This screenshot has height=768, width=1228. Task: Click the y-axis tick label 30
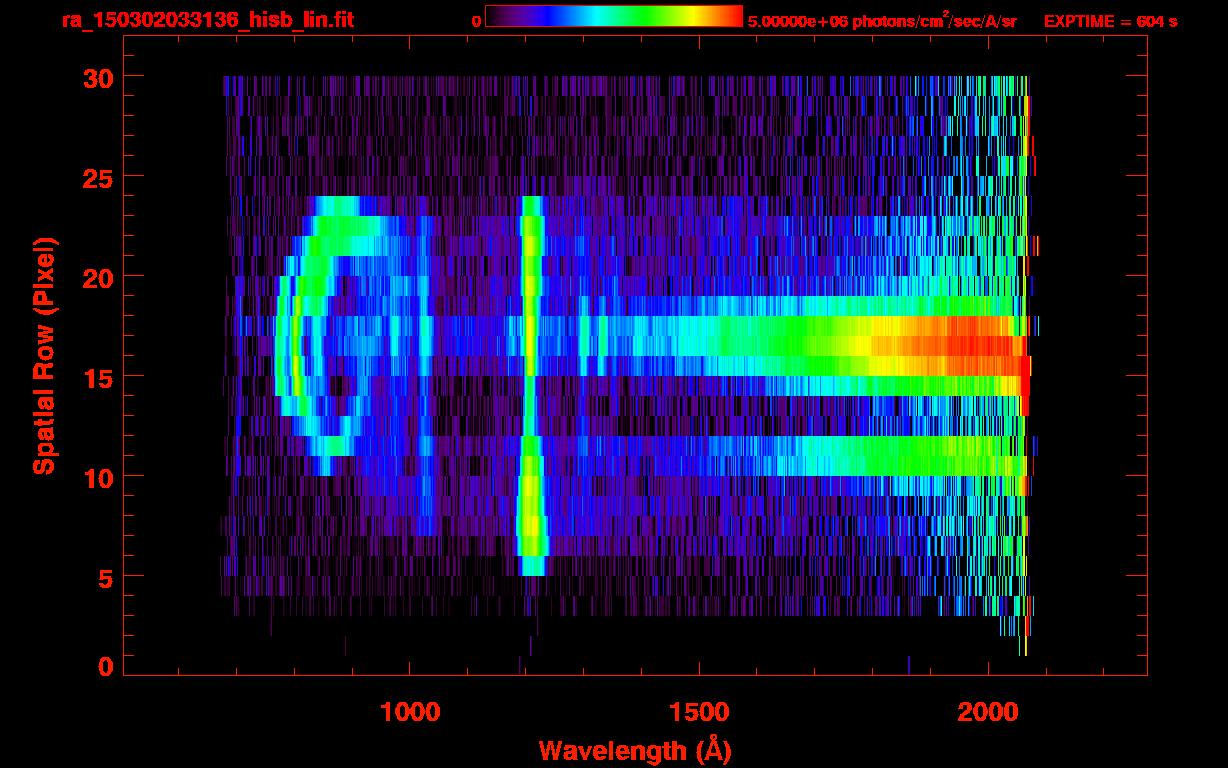pyautogui.click(x=96, y=77)
